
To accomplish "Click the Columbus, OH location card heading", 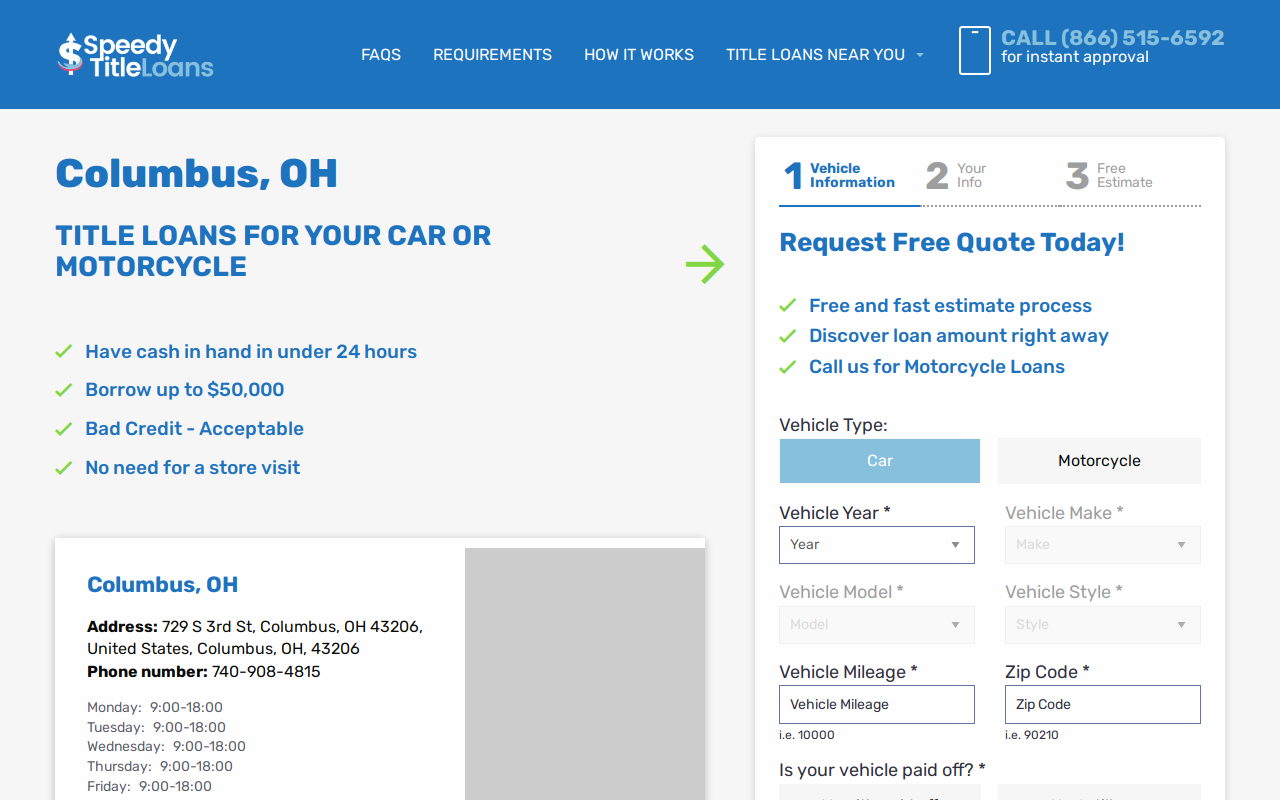I will (162, 585).
